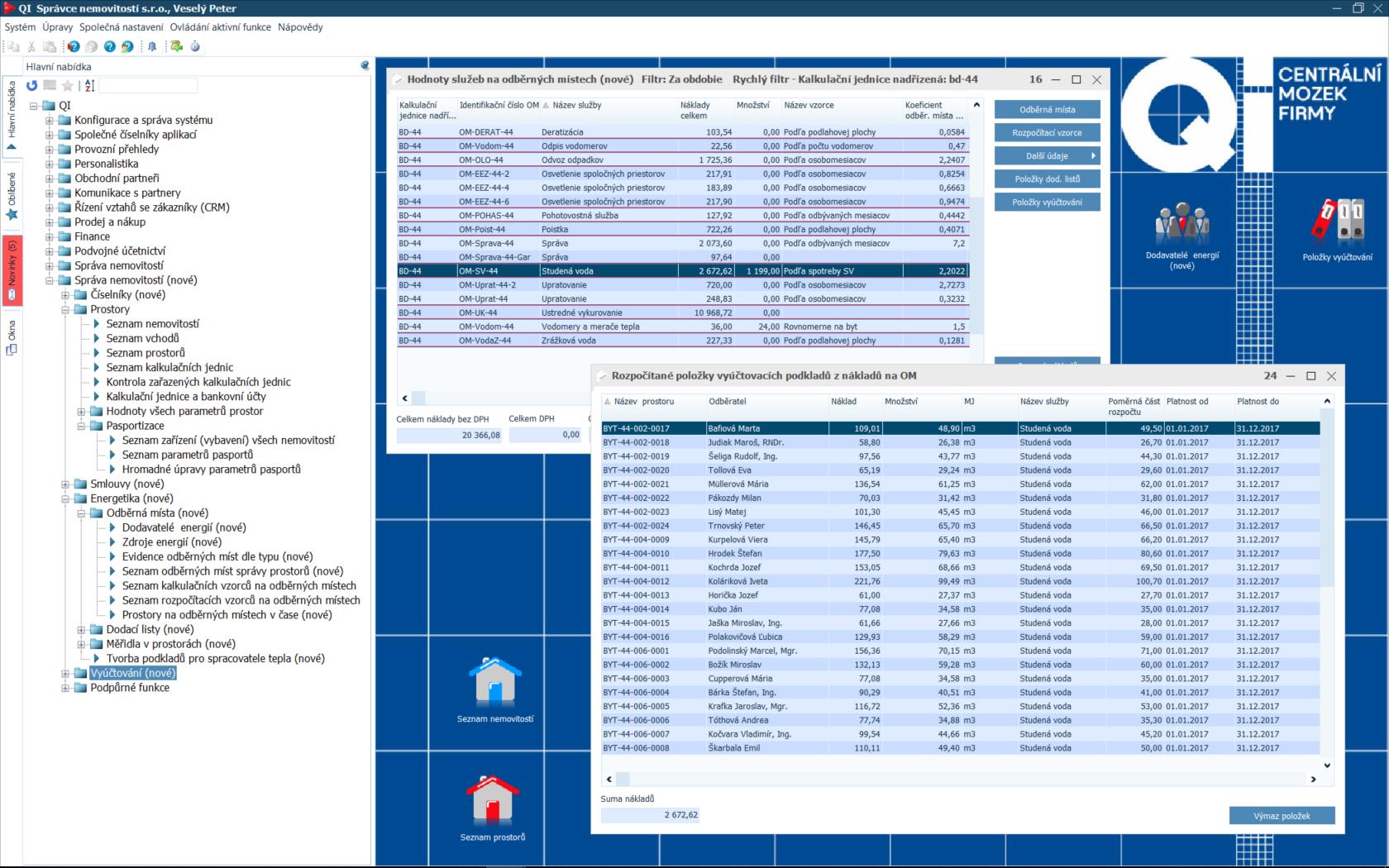Image resolution: width=1389 pixels, height=868 pixels.
Task: Switch to the Novinky (5) side tab
Action: [x=12, y=270]
